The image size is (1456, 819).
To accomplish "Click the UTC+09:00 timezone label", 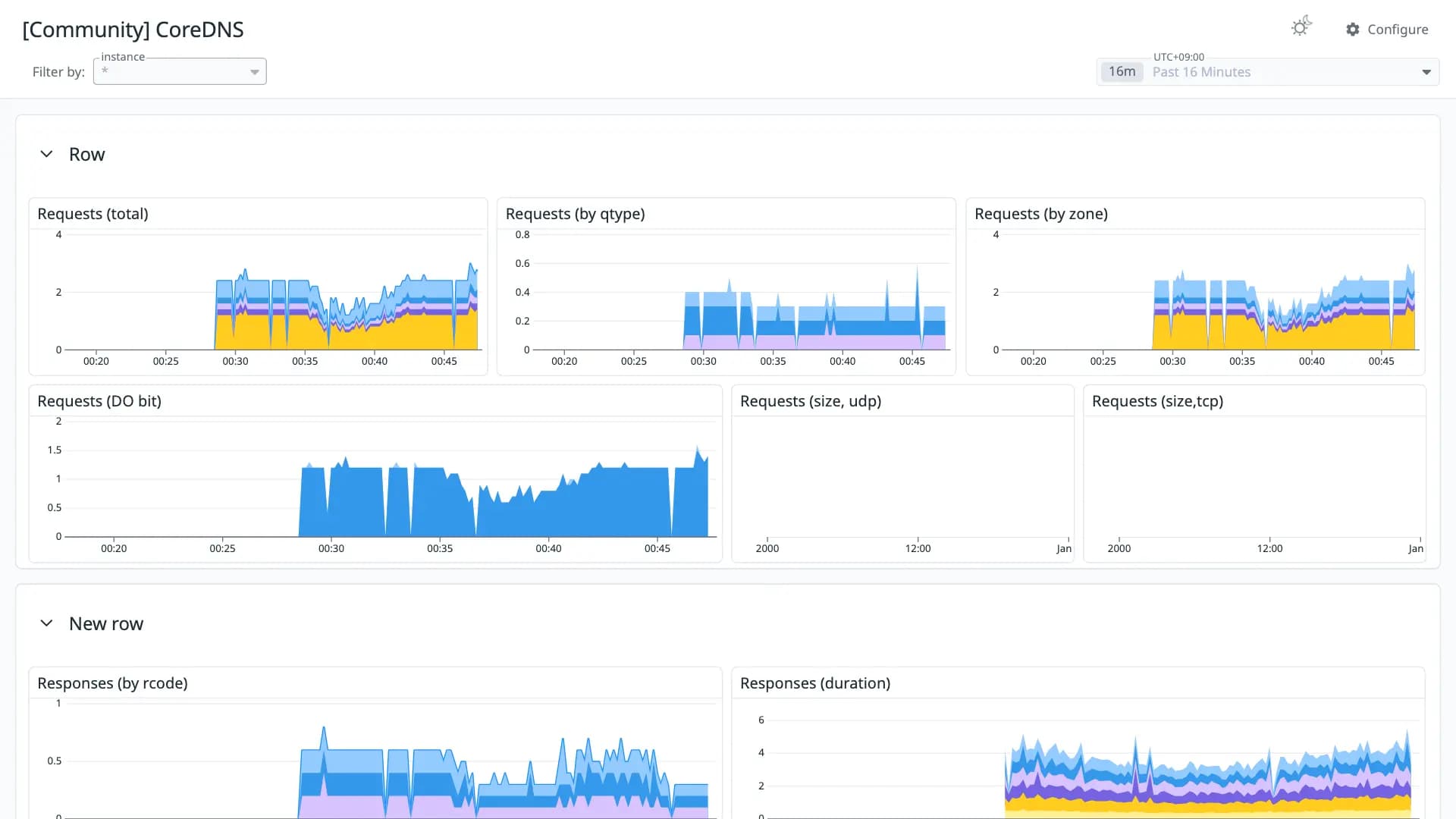I will click(1178, 57).
